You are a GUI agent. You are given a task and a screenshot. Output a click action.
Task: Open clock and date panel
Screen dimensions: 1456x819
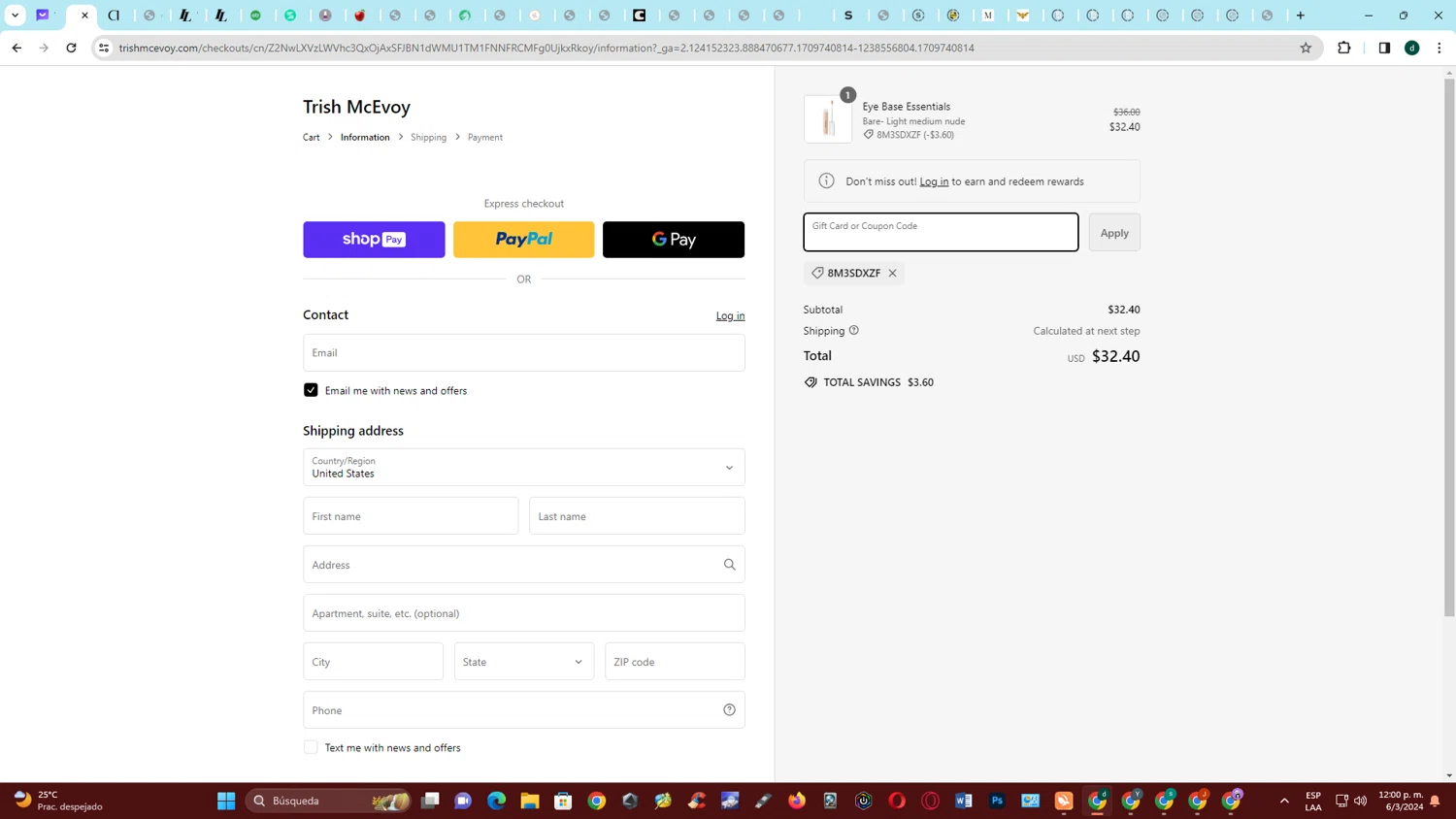pyautogui.click(x=1401, y=801)
